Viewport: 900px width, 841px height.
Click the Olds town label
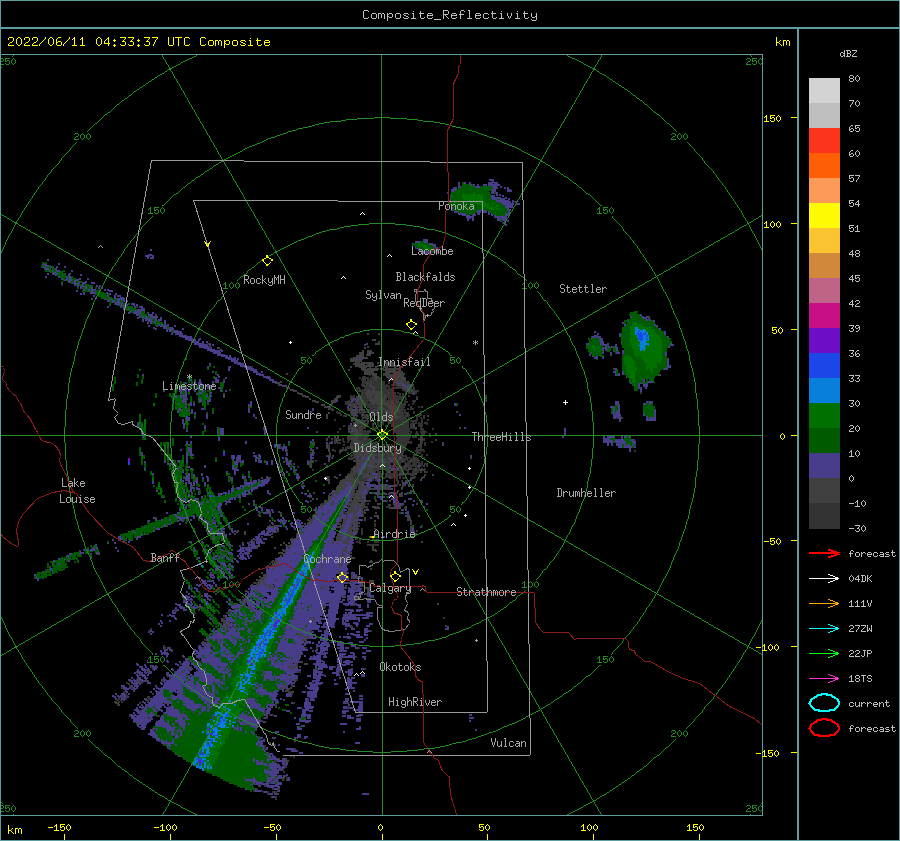click(381, 417)
